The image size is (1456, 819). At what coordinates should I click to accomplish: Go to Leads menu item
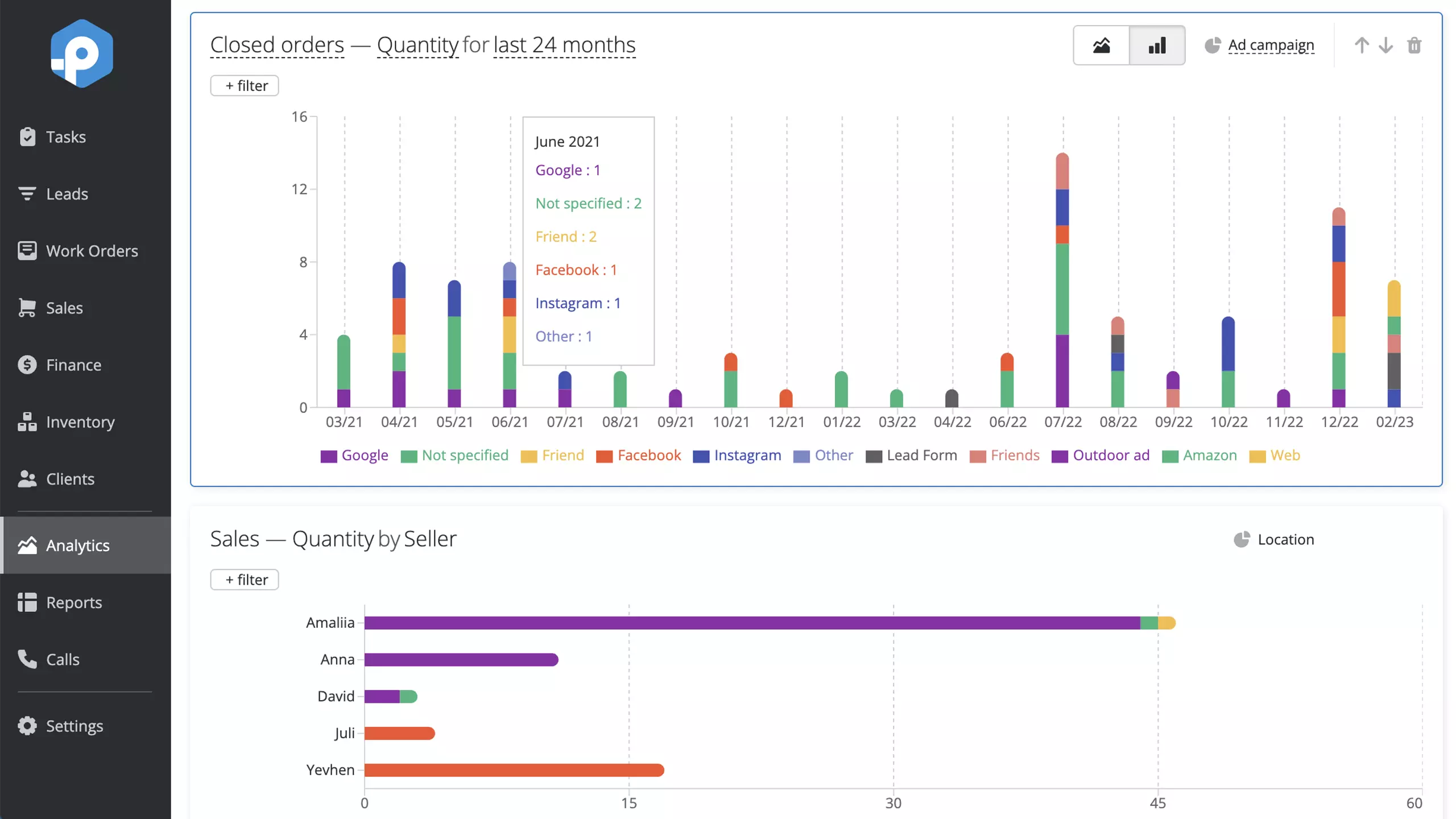point(85,193)
